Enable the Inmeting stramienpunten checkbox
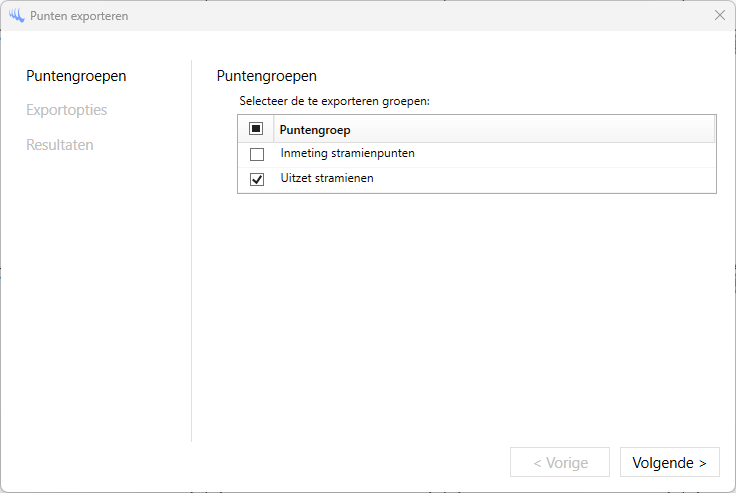 (257, 154)
